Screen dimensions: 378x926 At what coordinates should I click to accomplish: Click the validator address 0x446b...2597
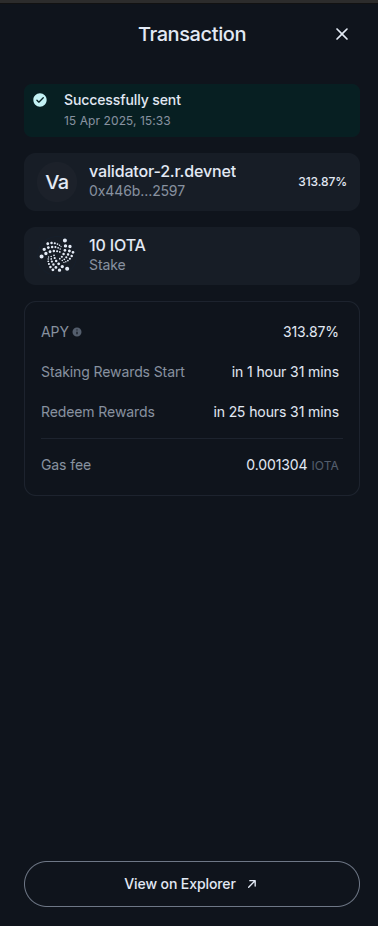[137, 191]
